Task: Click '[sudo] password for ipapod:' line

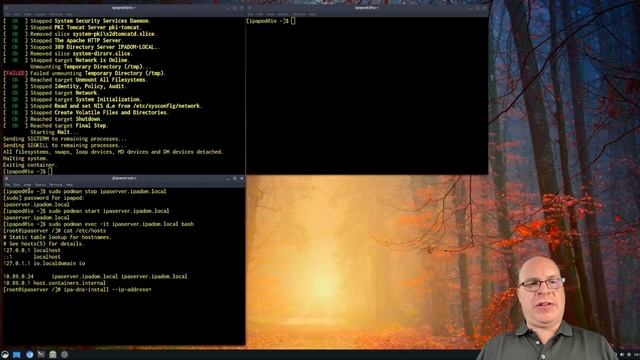Action: click(x=44, y=198)
